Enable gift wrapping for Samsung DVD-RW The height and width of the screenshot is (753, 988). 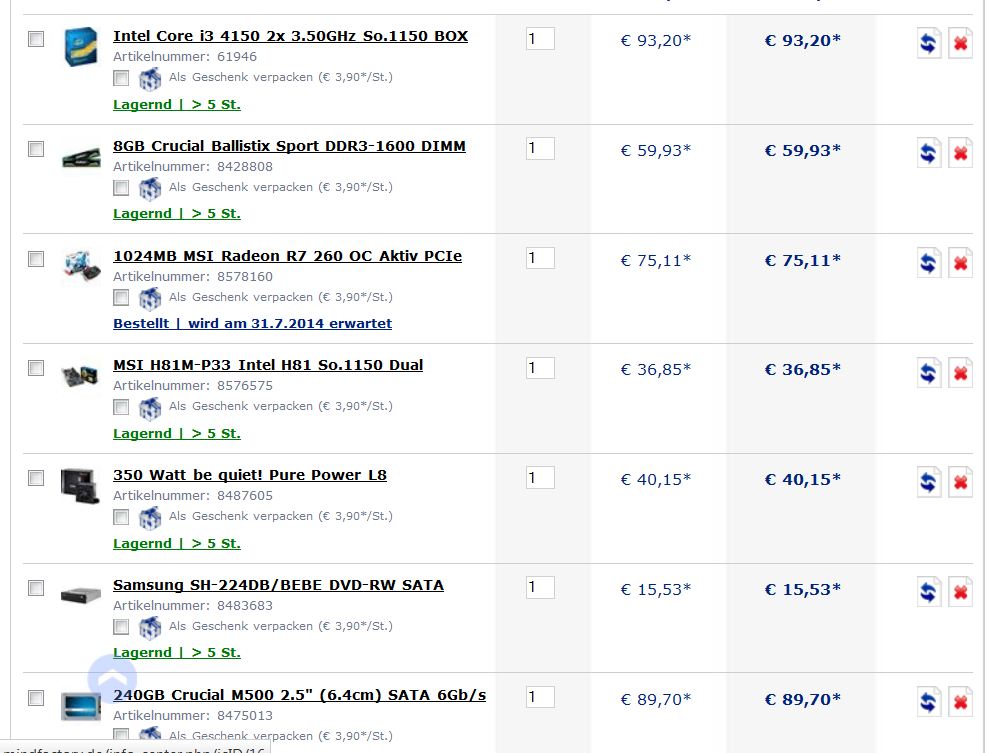(121, 627)
